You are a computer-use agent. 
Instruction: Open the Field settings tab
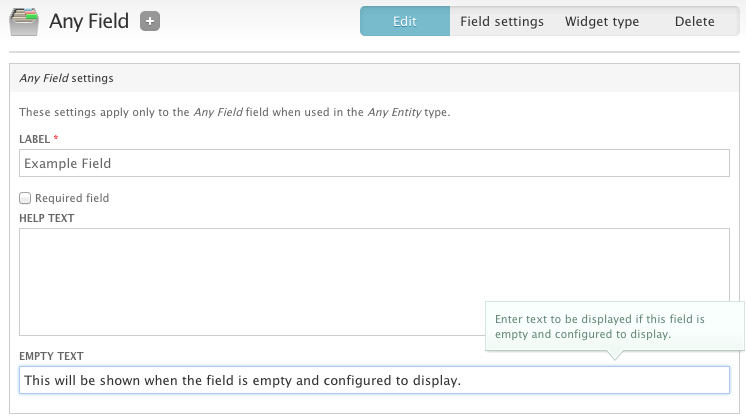501,21
